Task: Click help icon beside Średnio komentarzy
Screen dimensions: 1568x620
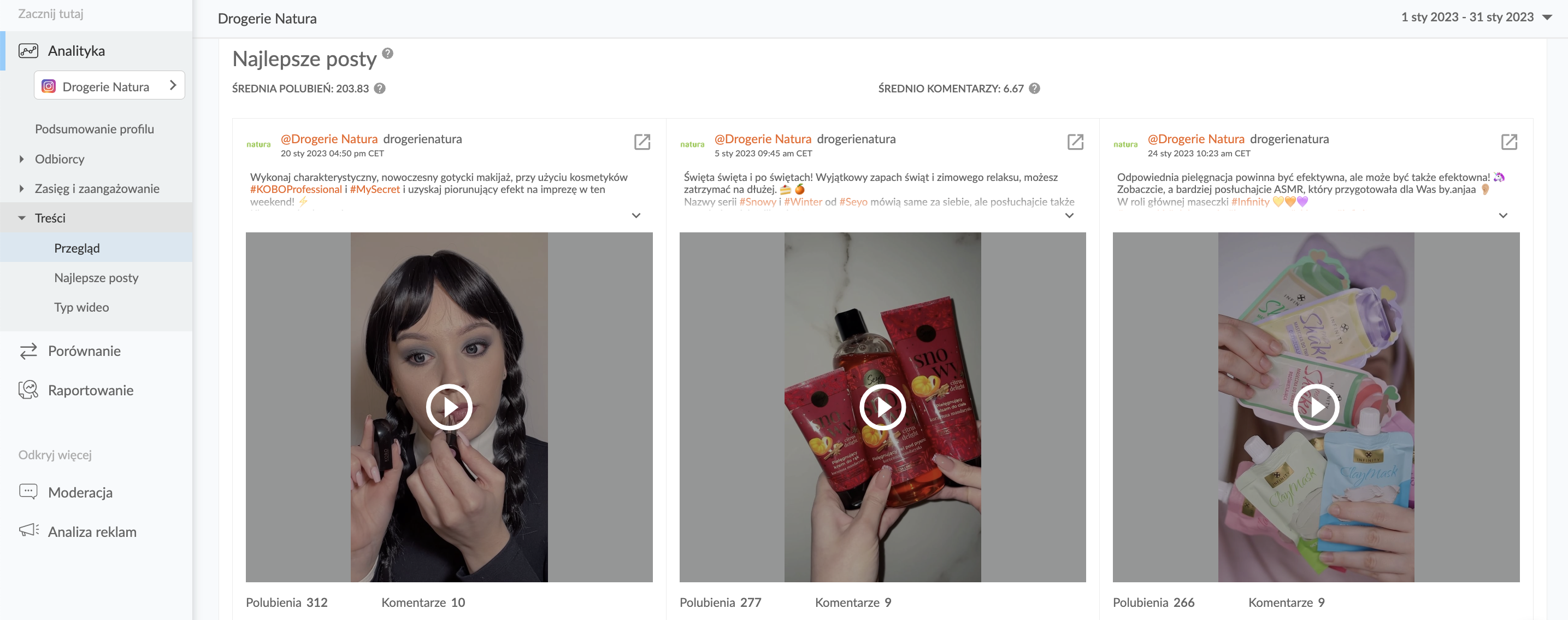Action: pyautogui.click(x=1034, y=89)
